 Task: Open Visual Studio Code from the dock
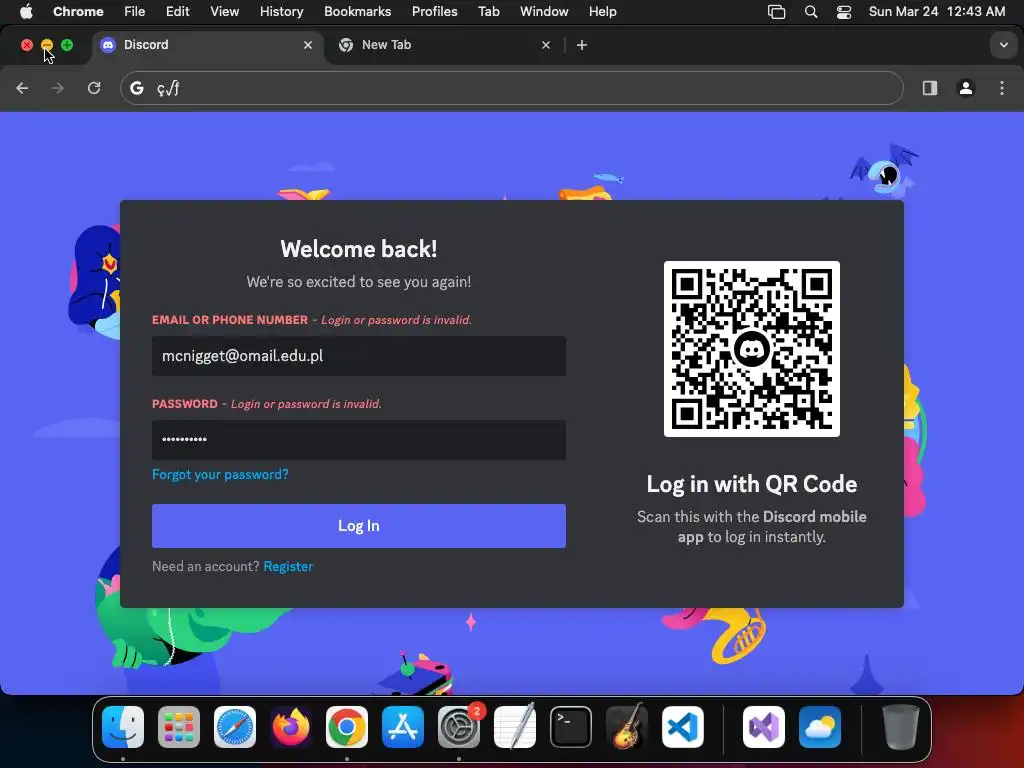point(683,727)
